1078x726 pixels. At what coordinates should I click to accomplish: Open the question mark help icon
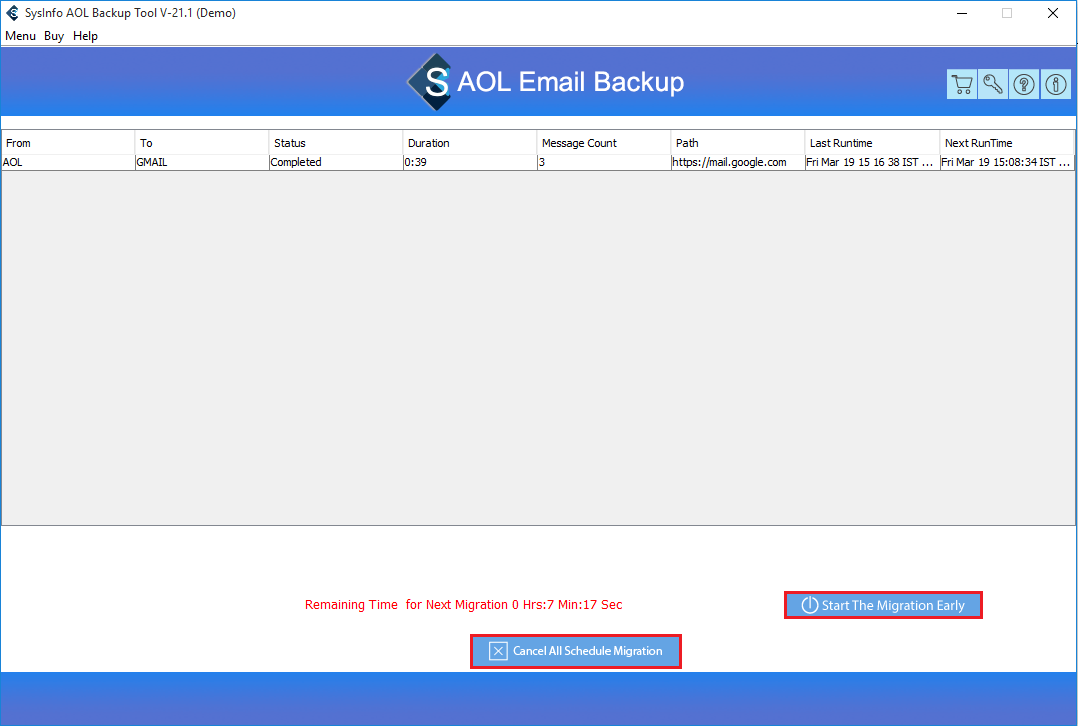pyautogui.click(x=1024, y=85)
